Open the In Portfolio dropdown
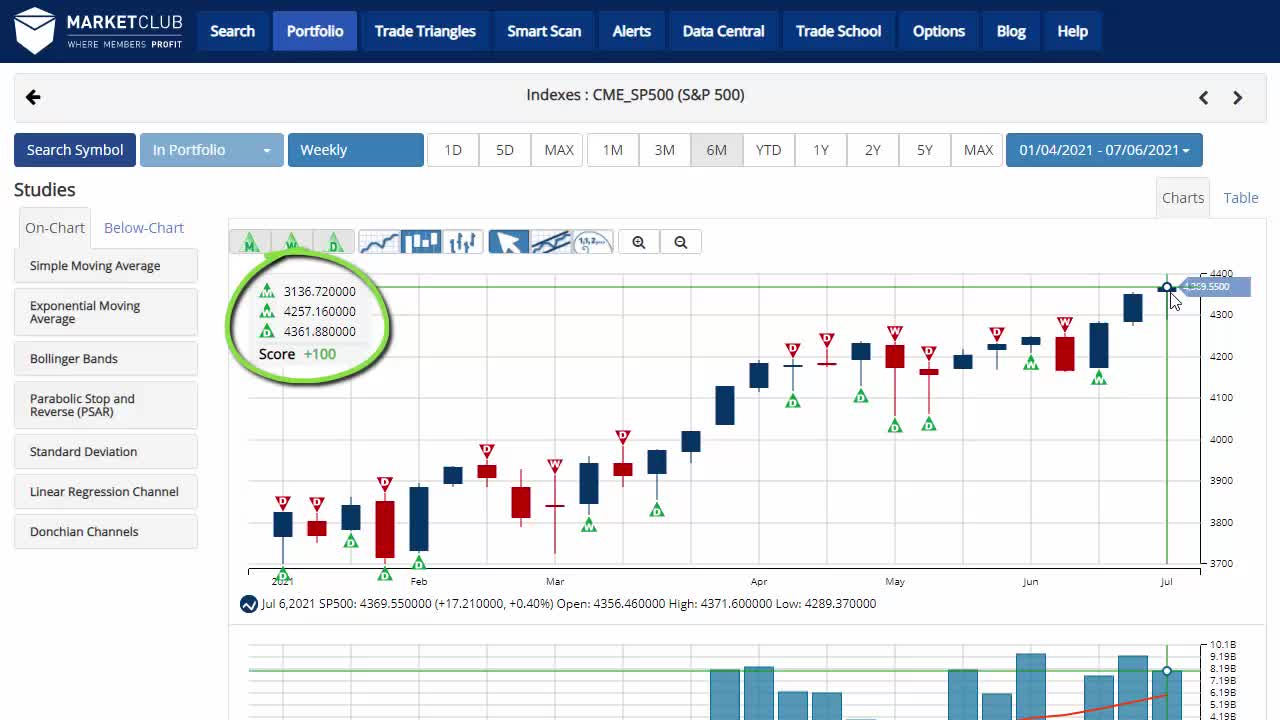This screenshot has height=720, width=1280. (x=212, y=150)
